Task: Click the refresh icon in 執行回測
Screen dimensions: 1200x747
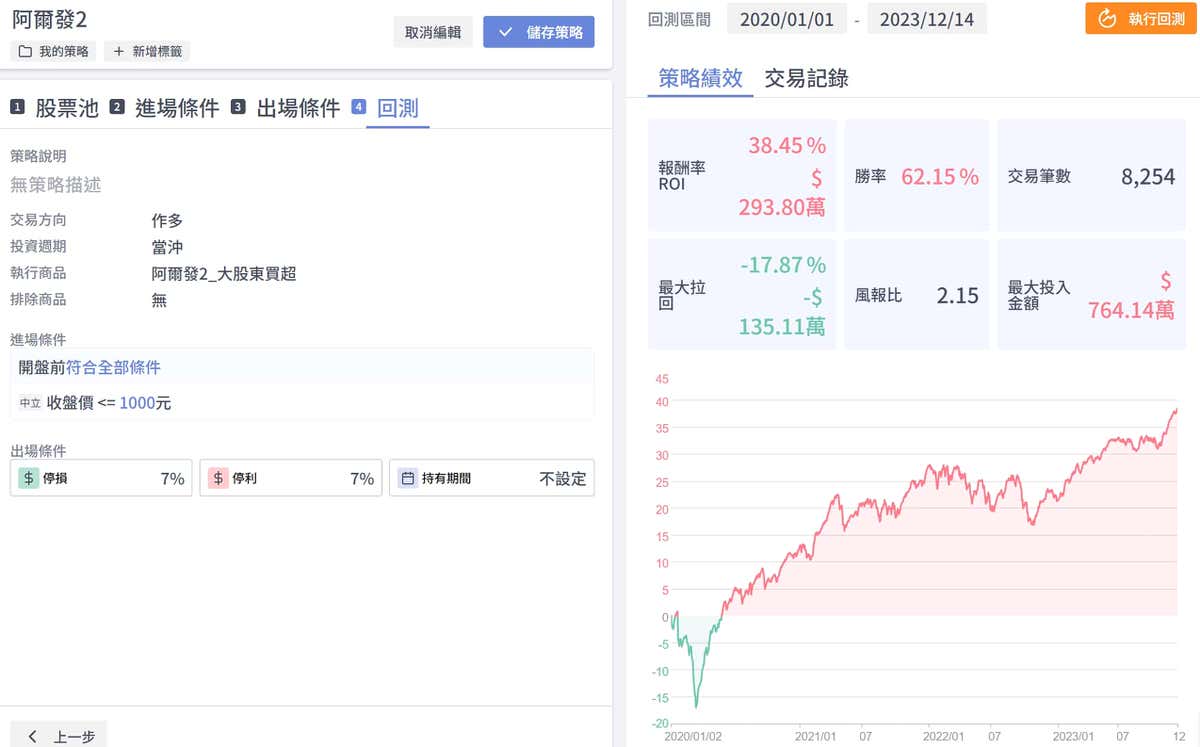Action: (x=1106, y=18)
